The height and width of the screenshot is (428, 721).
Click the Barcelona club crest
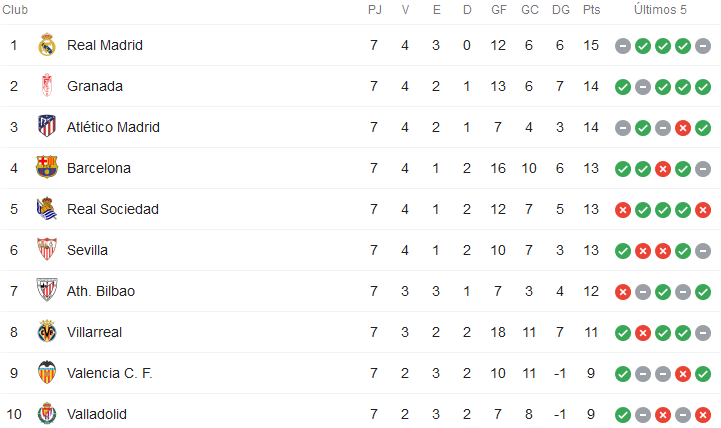46,167
